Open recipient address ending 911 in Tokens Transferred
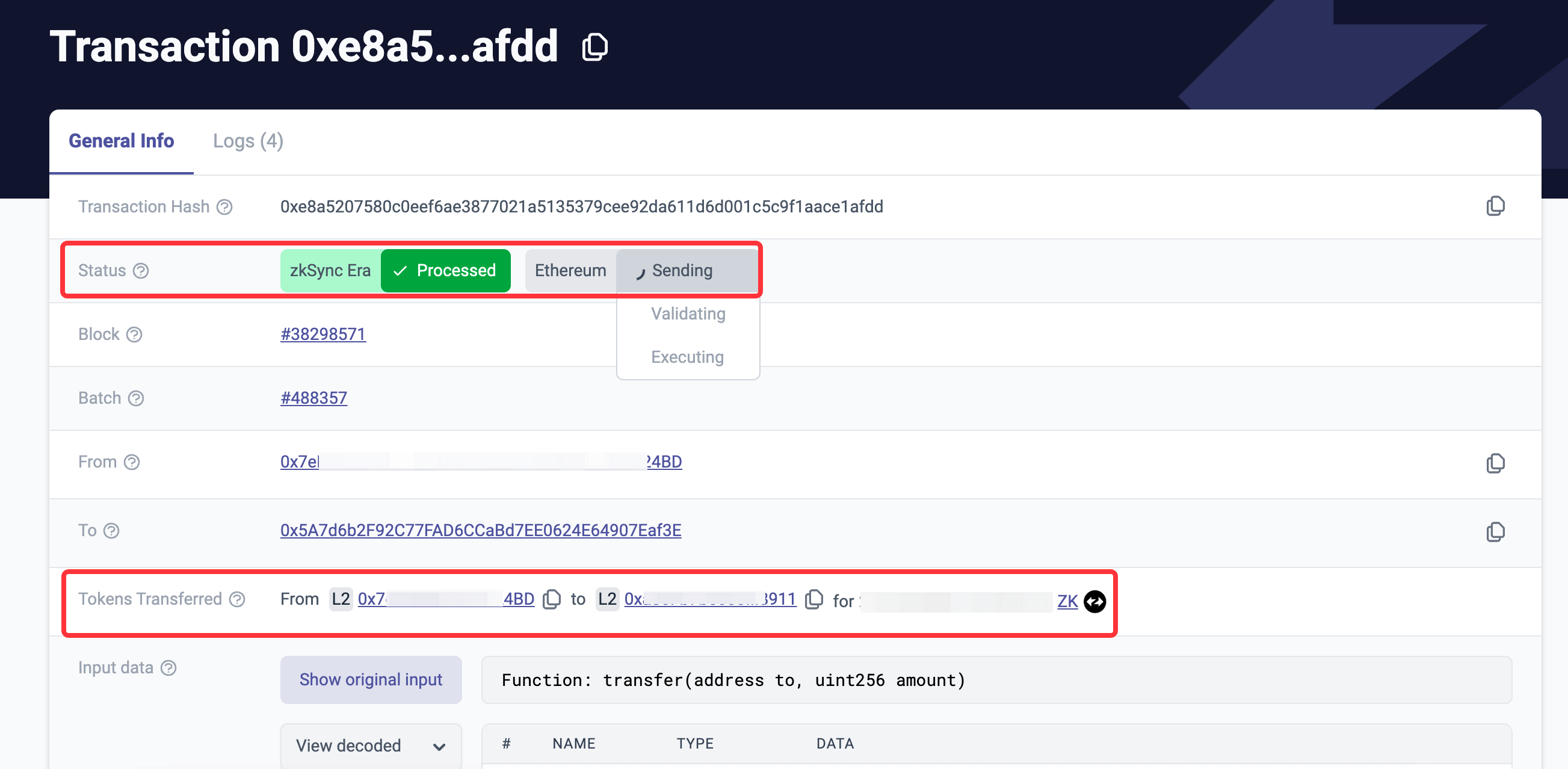Viewport: 1568px width, 769px height. 710,599
